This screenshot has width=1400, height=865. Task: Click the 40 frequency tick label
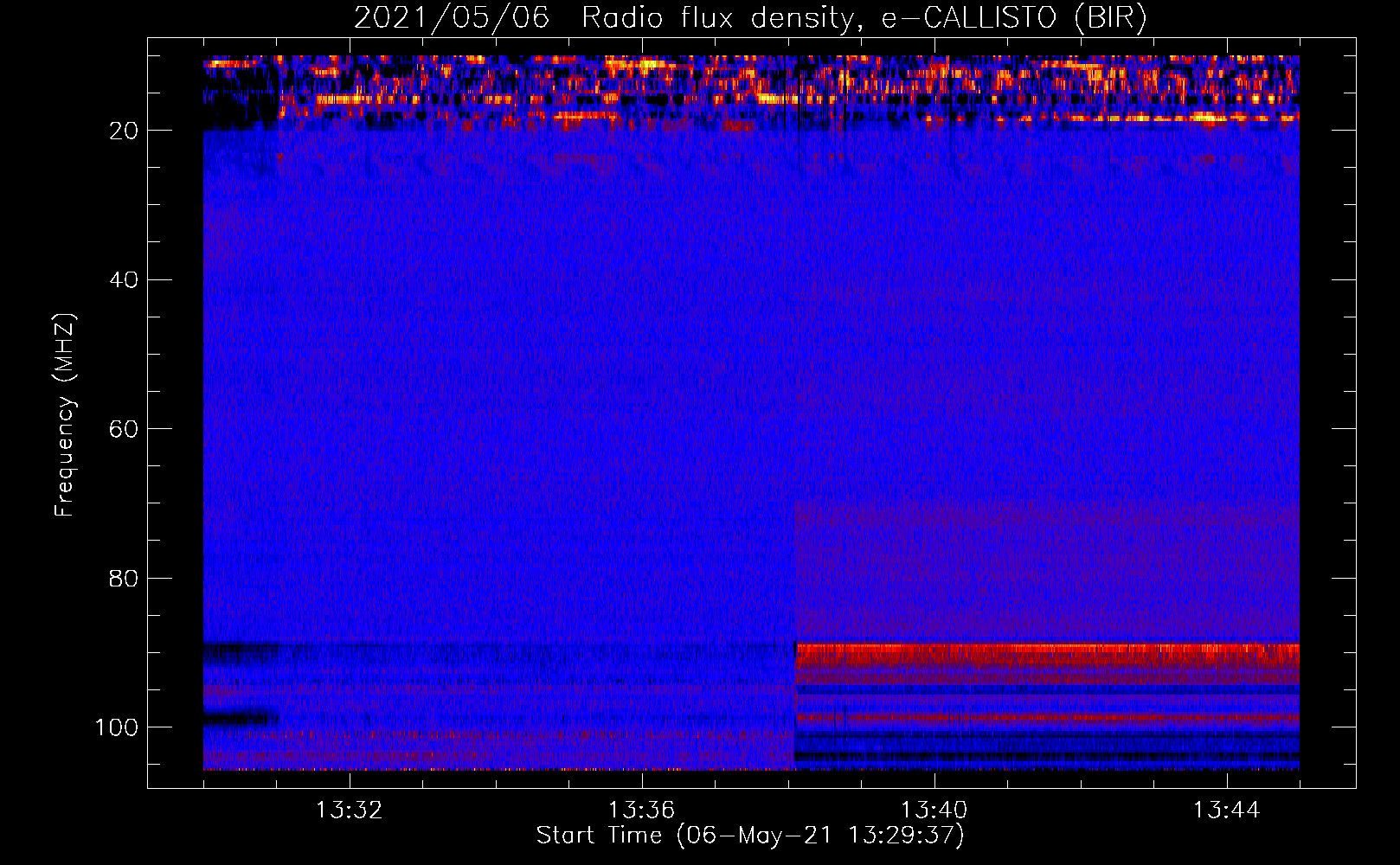tap(125, 279)
